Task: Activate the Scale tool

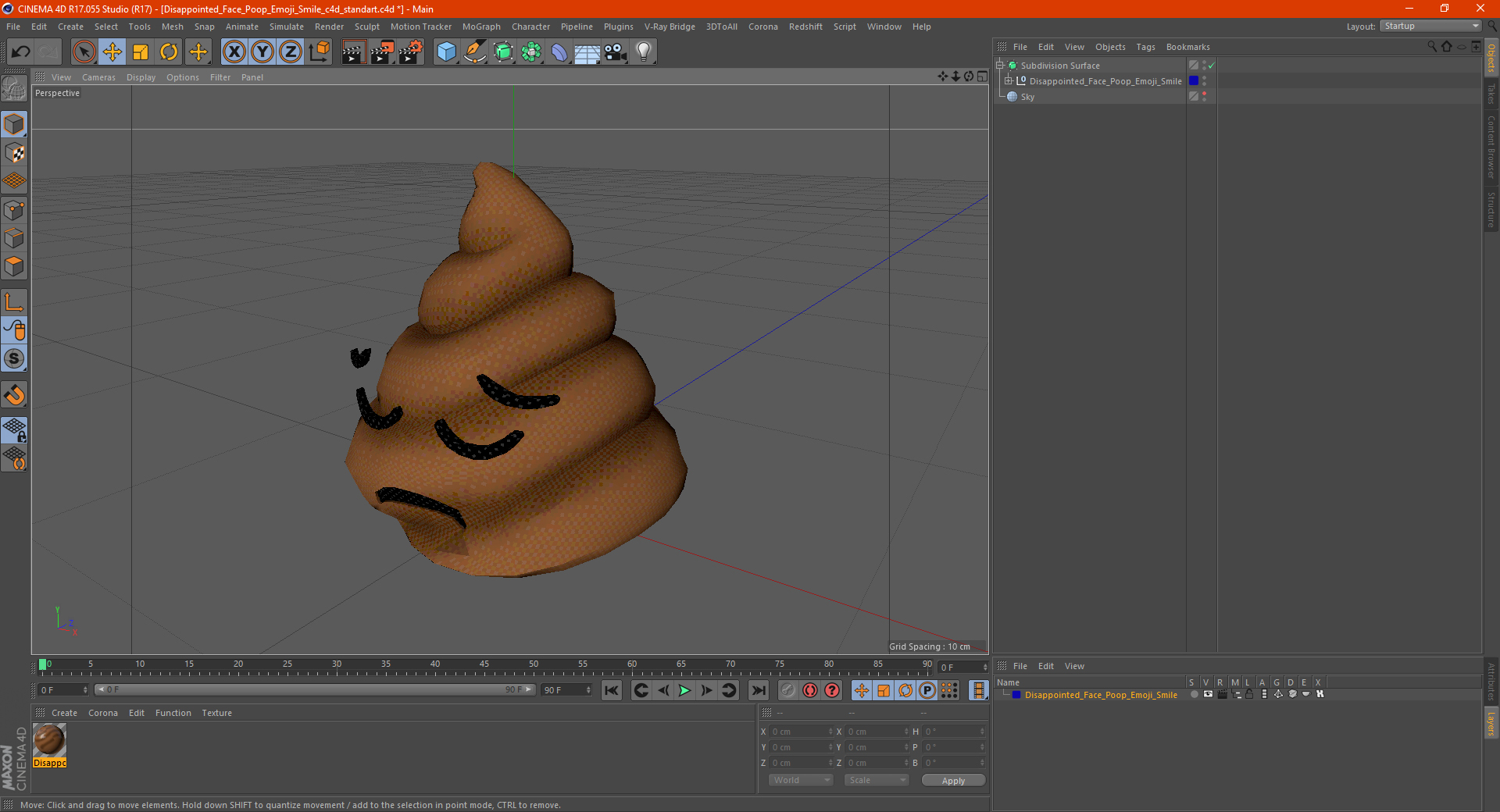Action: click(x=141, y=52)
